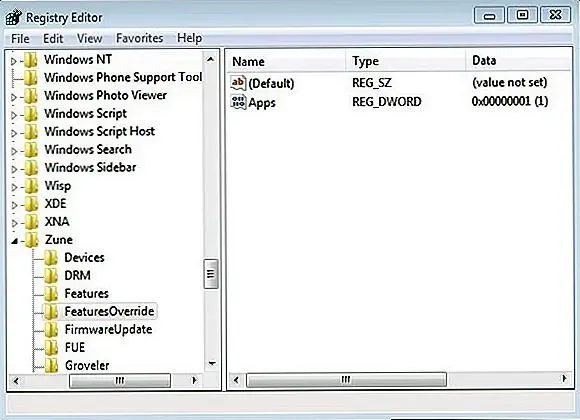
Task: Click the right pane horizontal scrollbar right arrow
Action: tap(564, 379)
